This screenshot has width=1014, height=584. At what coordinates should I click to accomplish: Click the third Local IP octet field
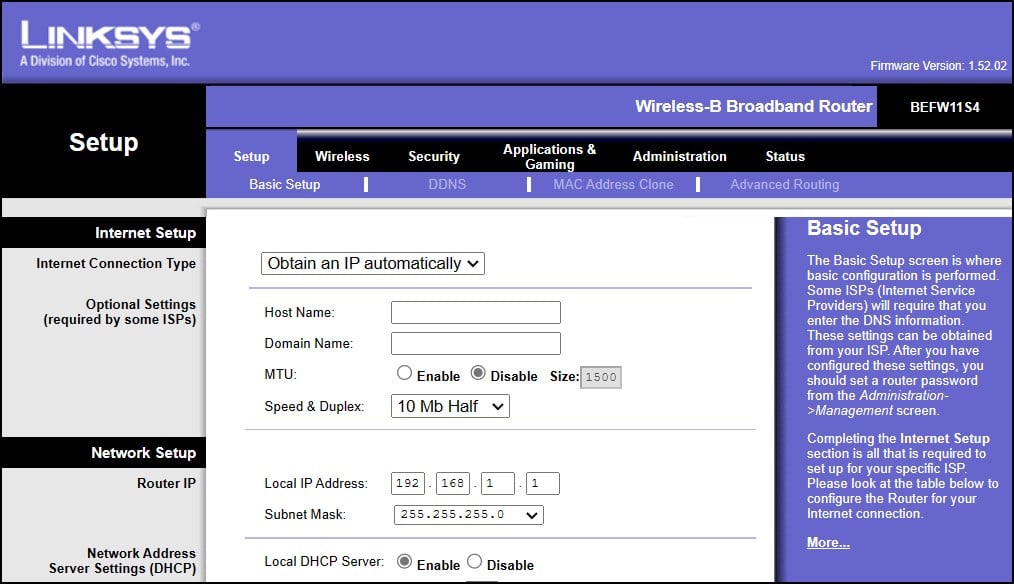498,483
